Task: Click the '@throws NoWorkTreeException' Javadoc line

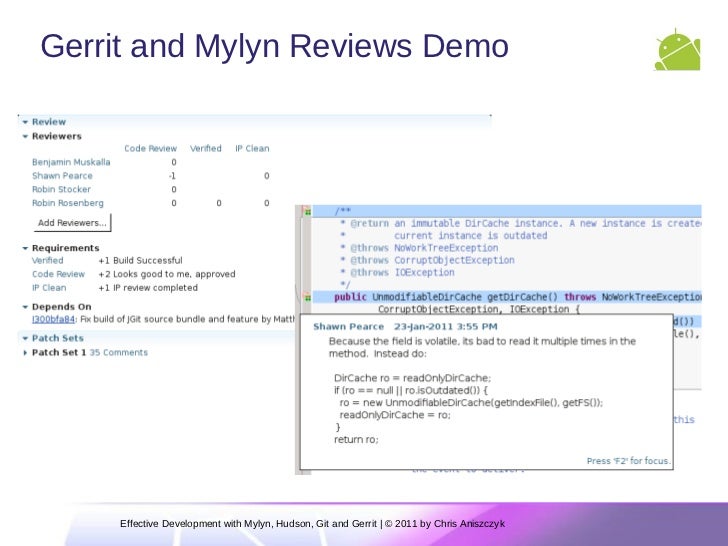Action: (419, 248)
